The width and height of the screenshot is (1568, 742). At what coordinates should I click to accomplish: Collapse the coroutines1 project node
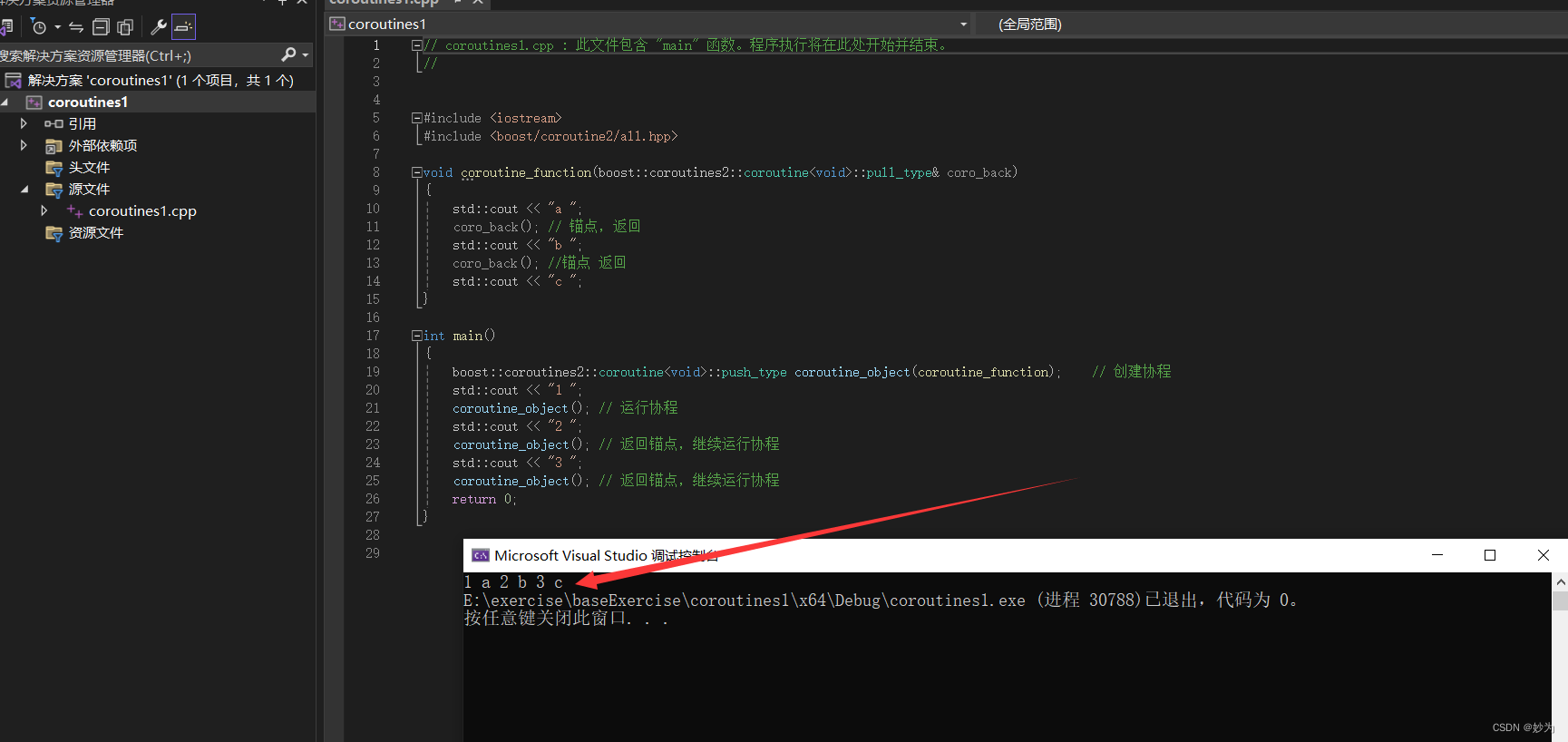pos(5,103)
